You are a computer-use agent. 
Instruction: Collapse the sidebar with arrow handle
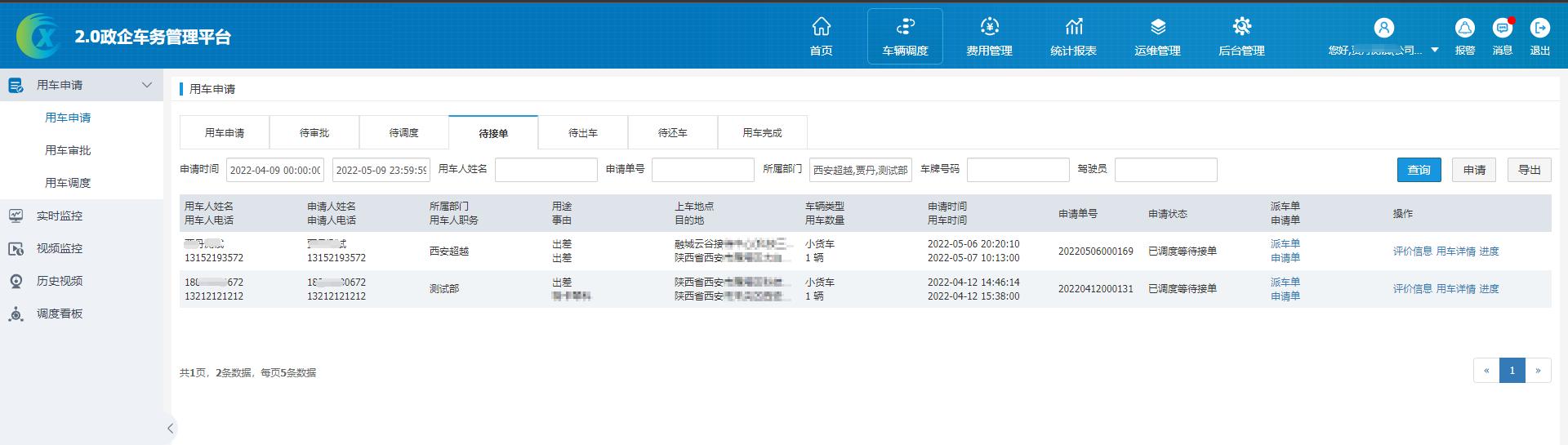[x=170, y=428]
